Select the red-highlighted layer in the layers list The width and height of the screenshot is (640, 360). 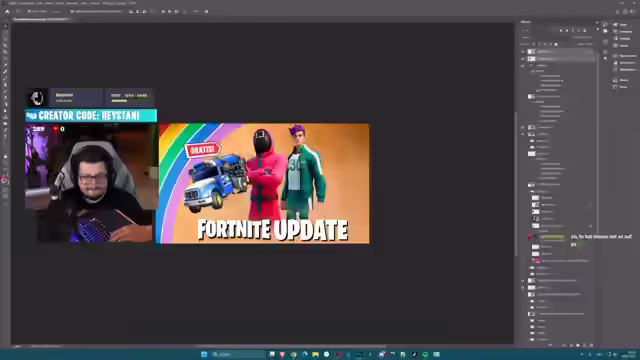[559, 237]
